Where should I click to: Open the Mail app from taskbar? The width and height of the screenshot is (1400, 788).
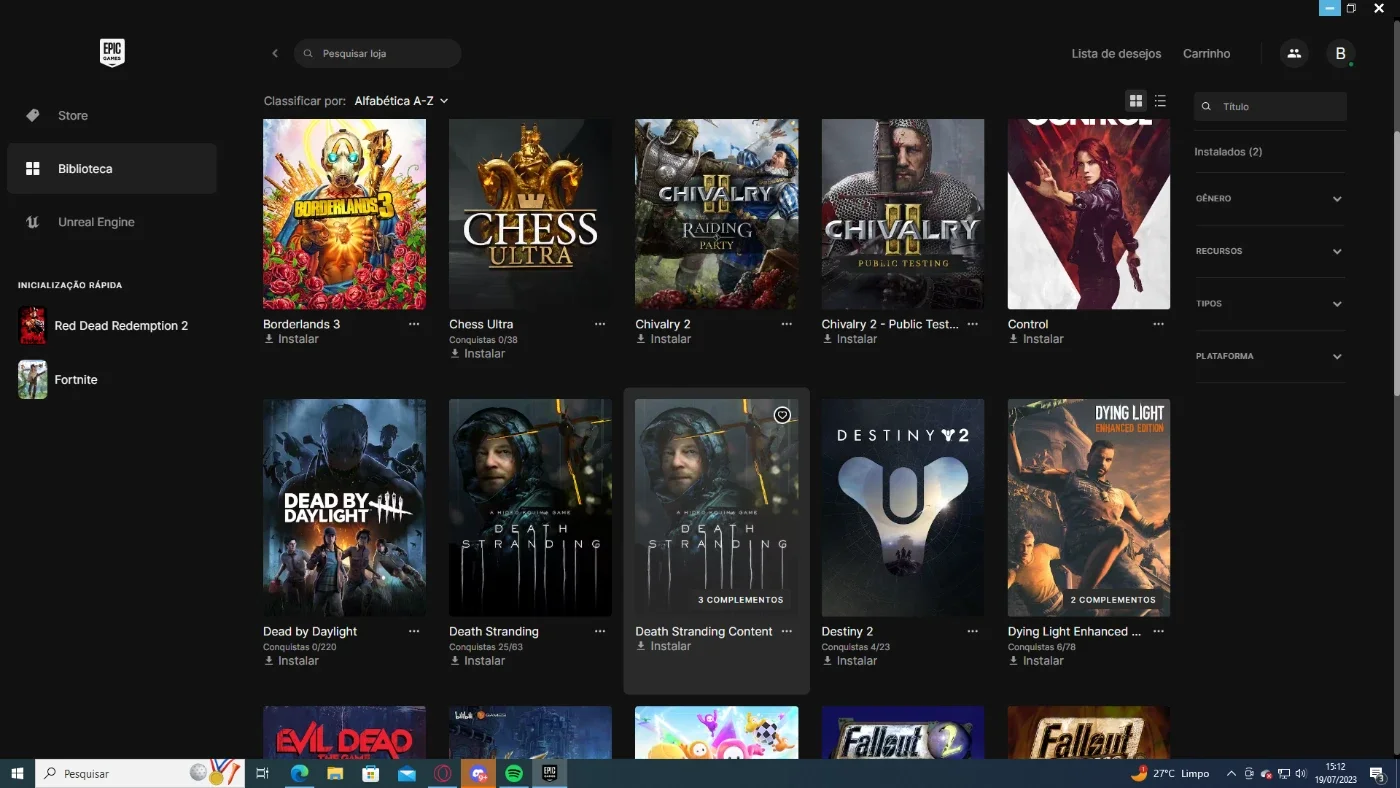[x=406, y=773]
